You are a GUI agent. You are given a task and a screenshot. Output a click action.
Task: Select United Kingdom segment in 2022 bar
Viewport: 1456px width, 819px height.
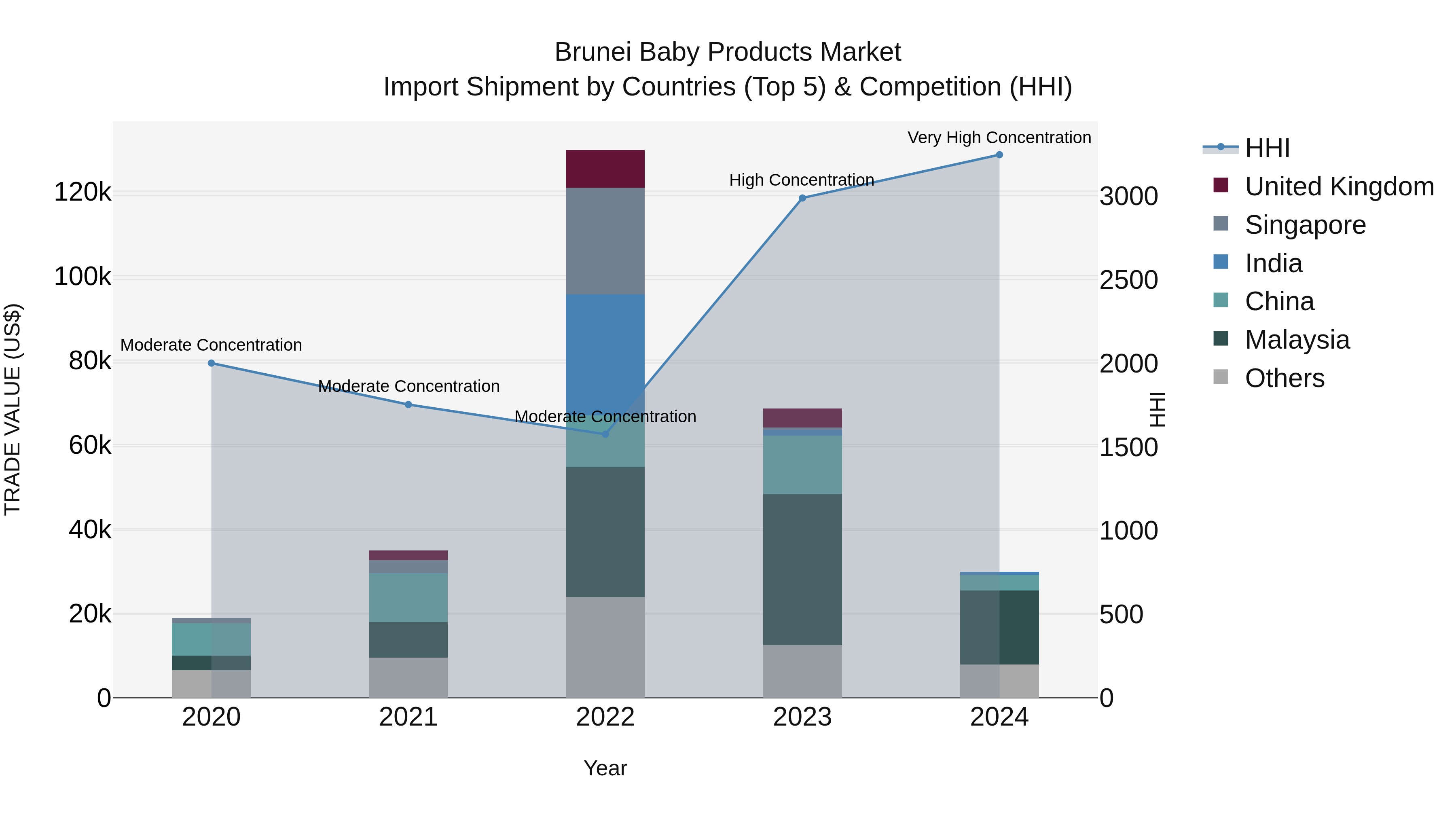605,169
